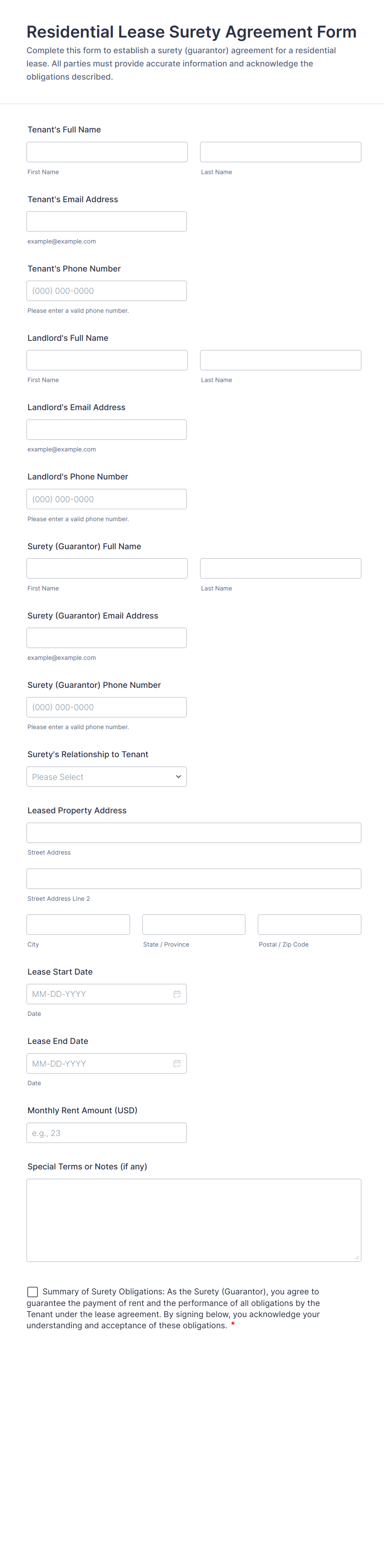Viewport: 384px width, 1568px height.
Task: Click Monthly Rent Amount (USD) field
Action: 107,1133
